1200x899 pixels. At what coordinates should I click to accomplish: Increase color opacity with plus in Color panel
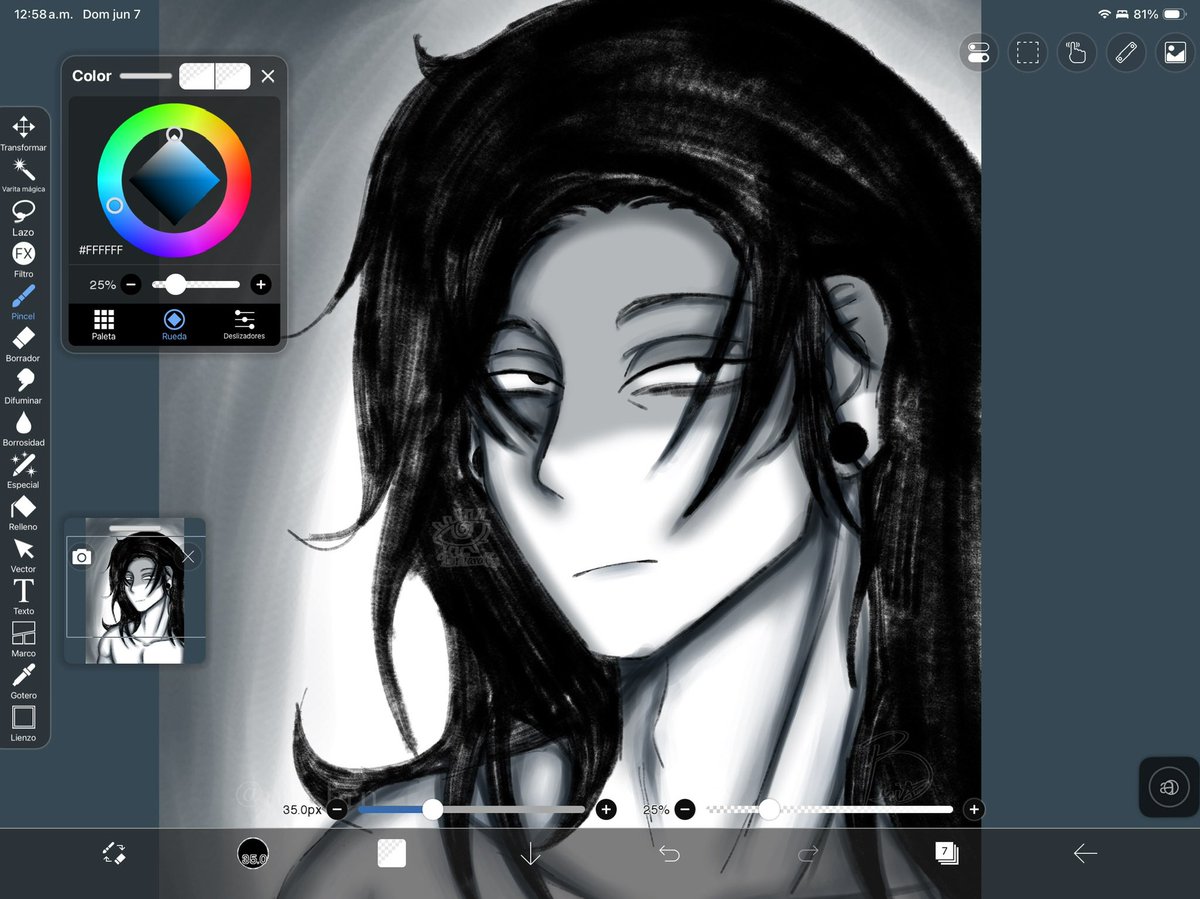pos(261,285)
